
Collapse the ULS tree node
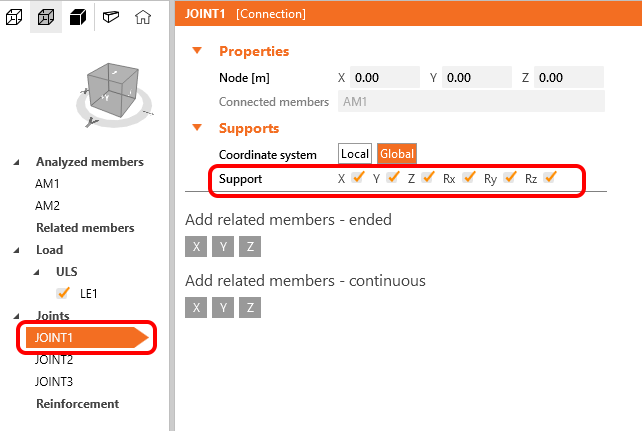point(36,272)
